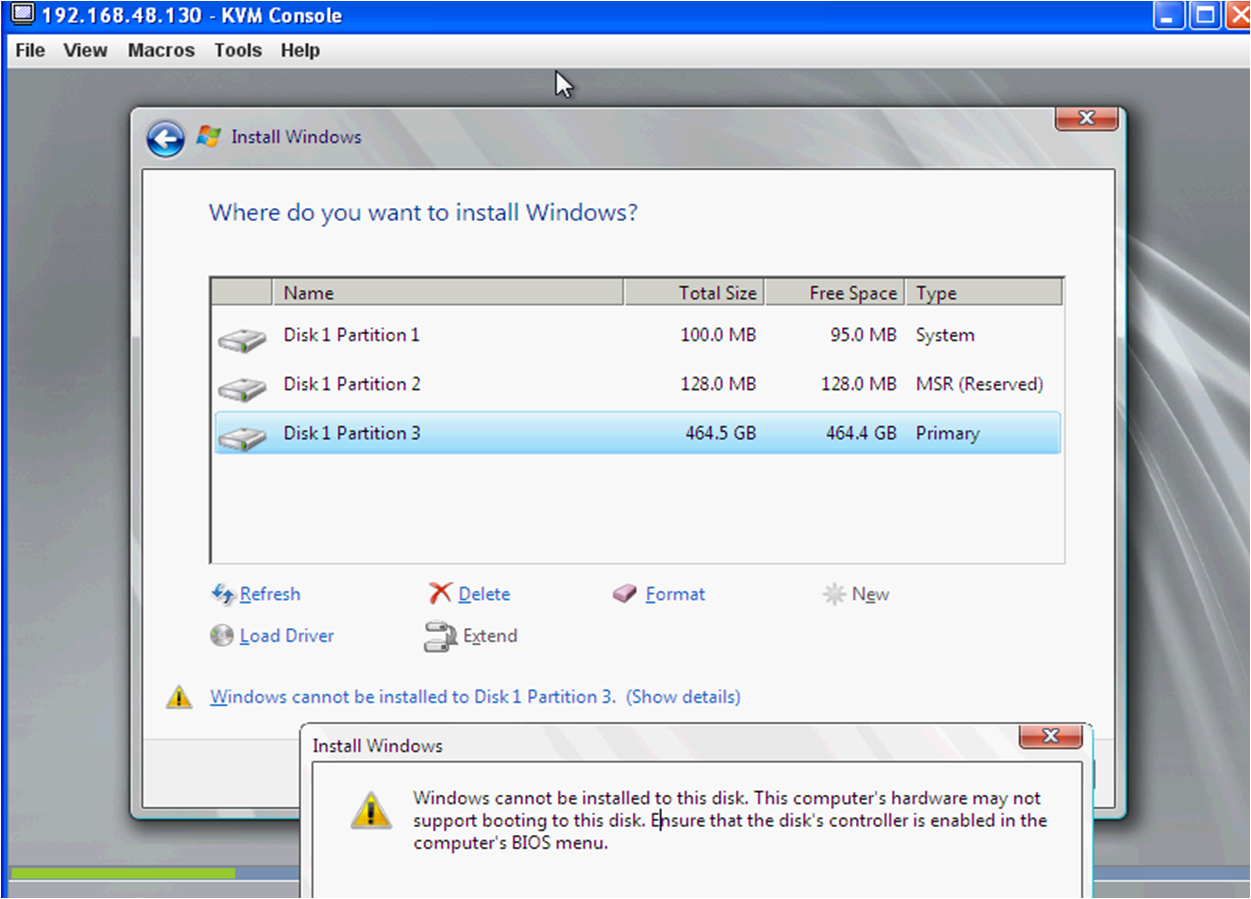Click the 95.0 MB free space cell
Screen dimensions: 1251x899
click(863, 335)
